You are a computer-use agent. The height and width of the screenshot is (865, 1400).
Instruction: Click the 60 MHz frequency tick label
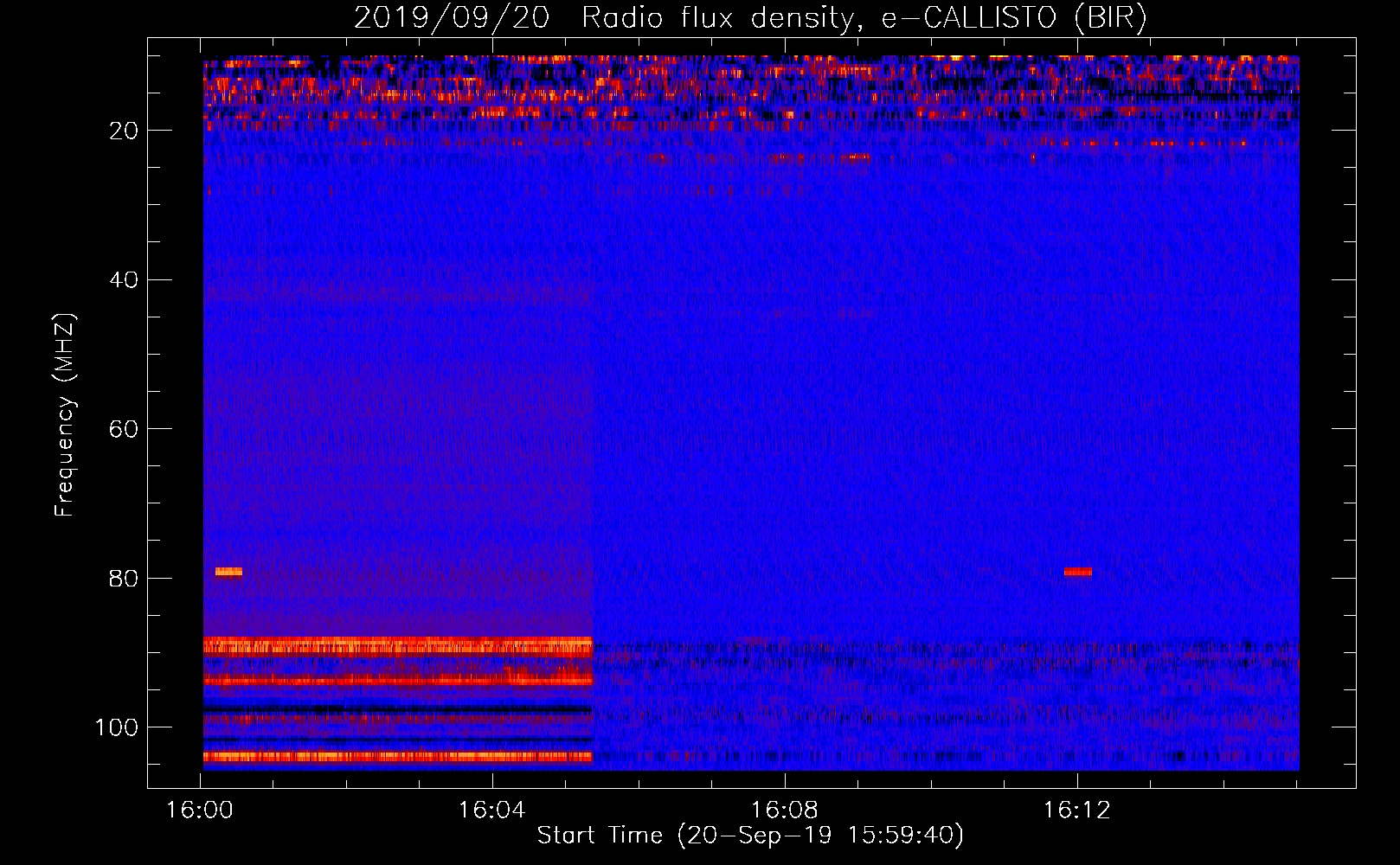(125, 429)
